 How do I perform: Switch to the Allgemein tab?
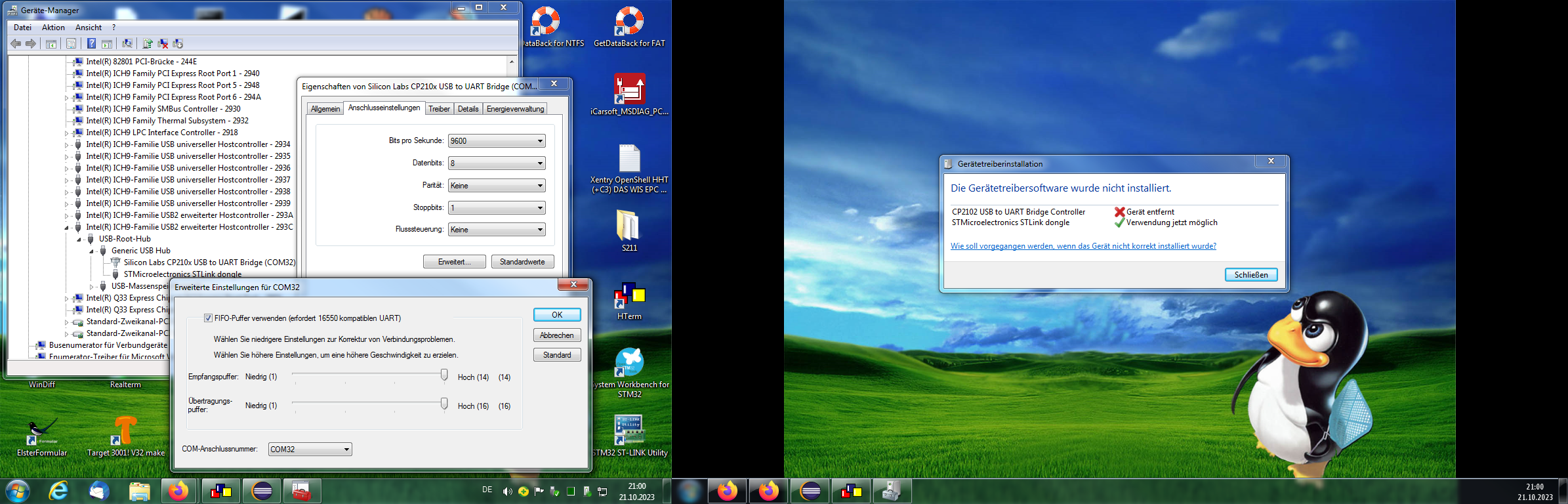(325, 109)
